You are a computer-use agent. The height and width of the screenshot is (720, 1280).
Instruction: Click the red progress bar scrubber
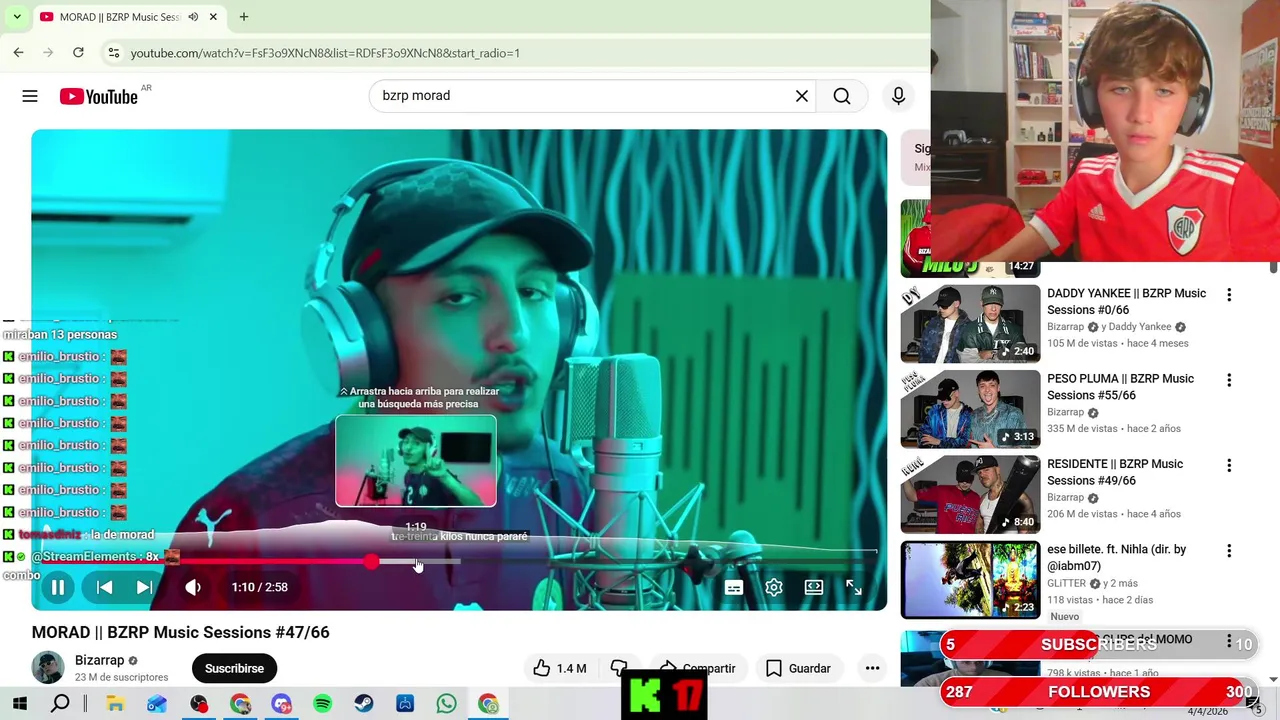click(x=371, y=562)
